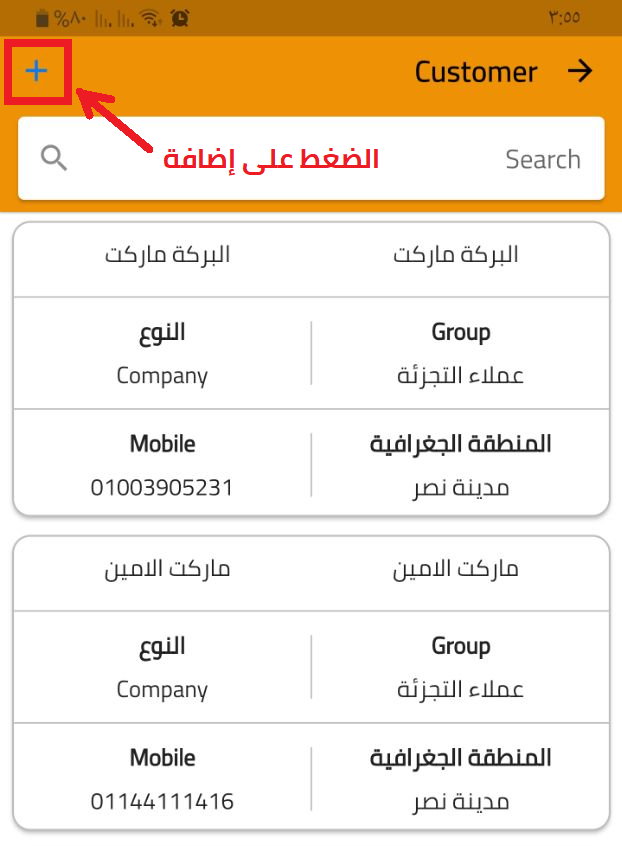This screenshot has width=622, height=846.
Task: Tap the Wi-Fi status bar icon
Action: (151, 18)
